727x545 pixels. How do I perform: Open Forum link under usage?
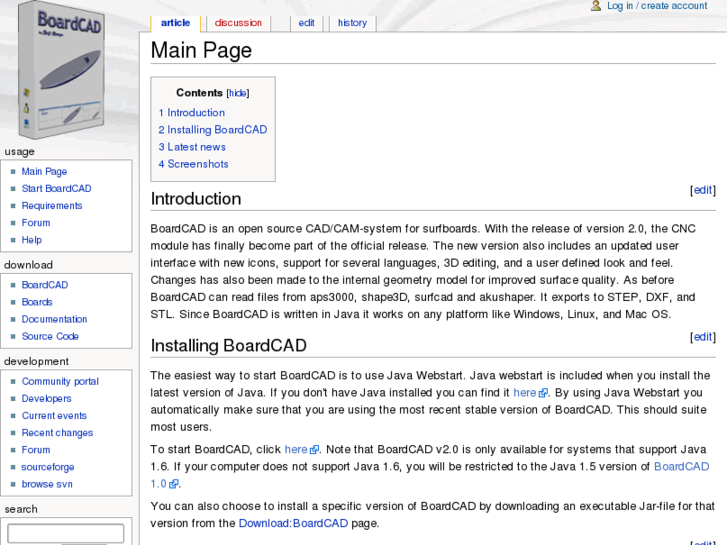coord(36,223)
